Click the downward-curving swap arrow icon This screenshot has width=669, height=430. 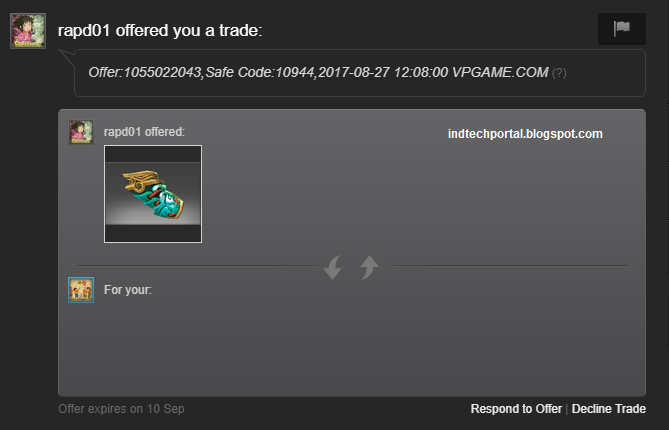333,267
